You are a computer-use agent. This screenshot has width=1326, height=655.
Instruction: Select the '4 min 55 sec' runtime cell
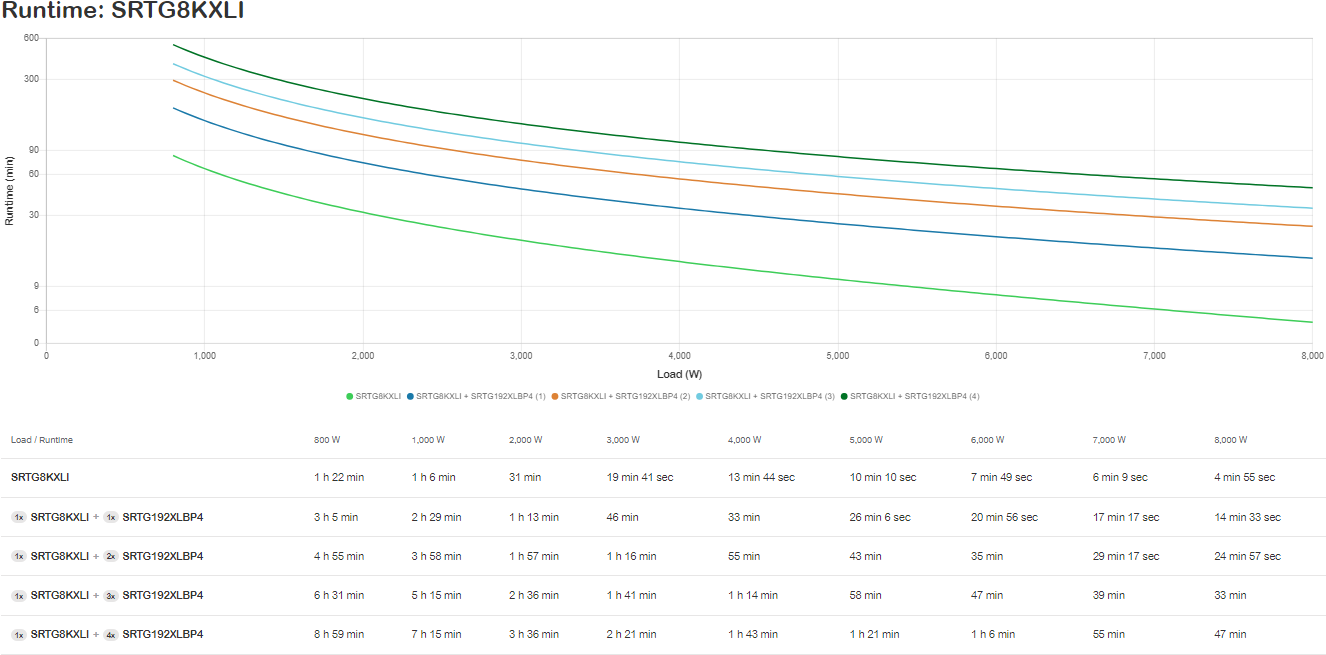(x=1245, y=478)
